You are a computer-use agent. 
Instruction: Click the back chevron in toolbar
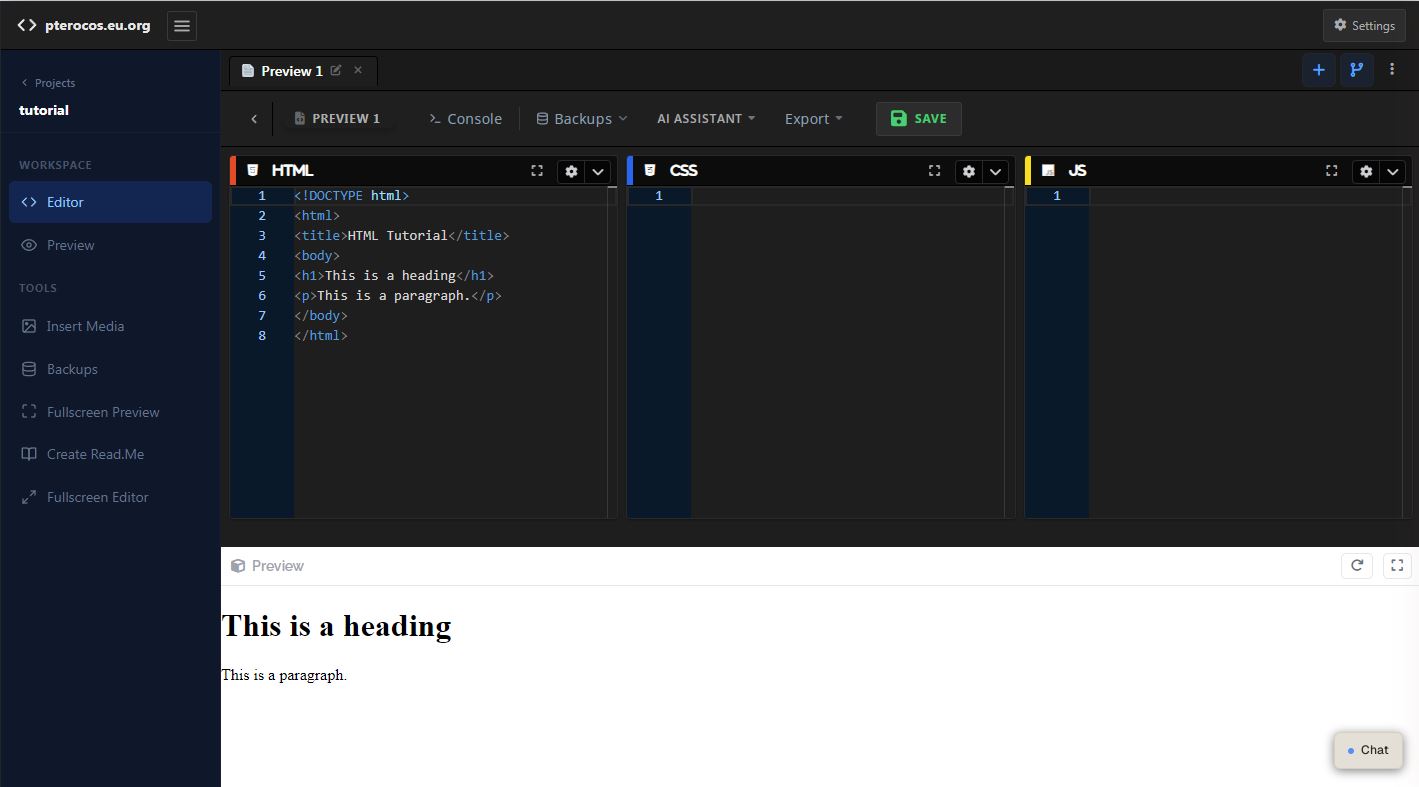pos(254,119)
